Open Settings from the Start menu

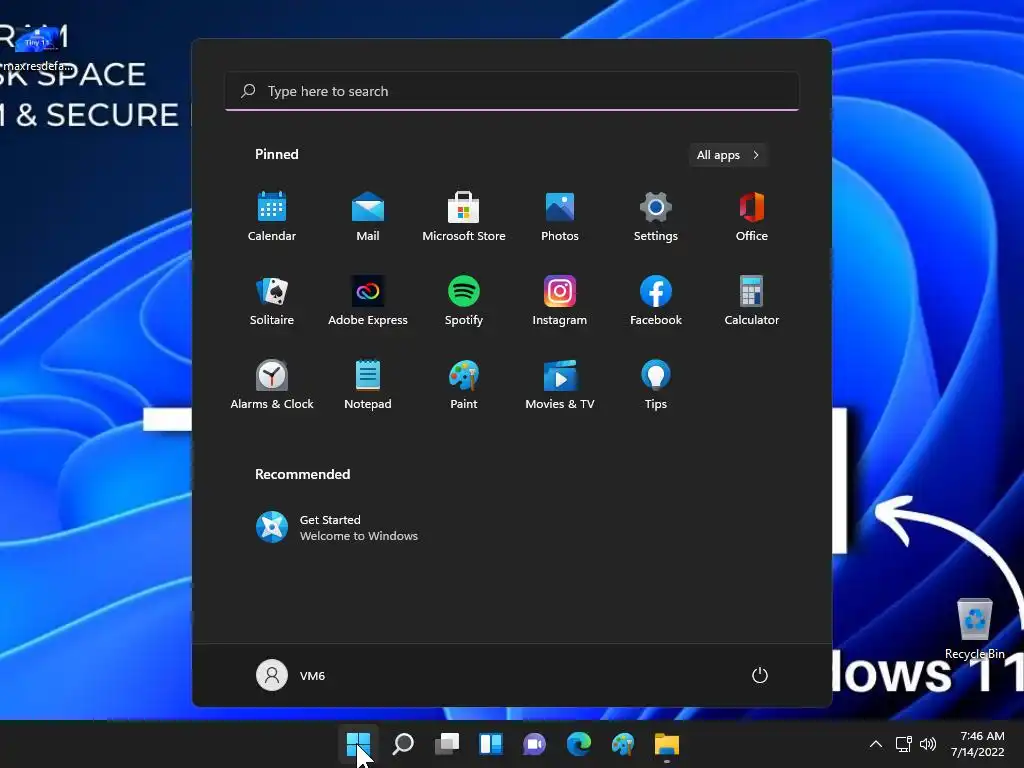click(656, 217)
